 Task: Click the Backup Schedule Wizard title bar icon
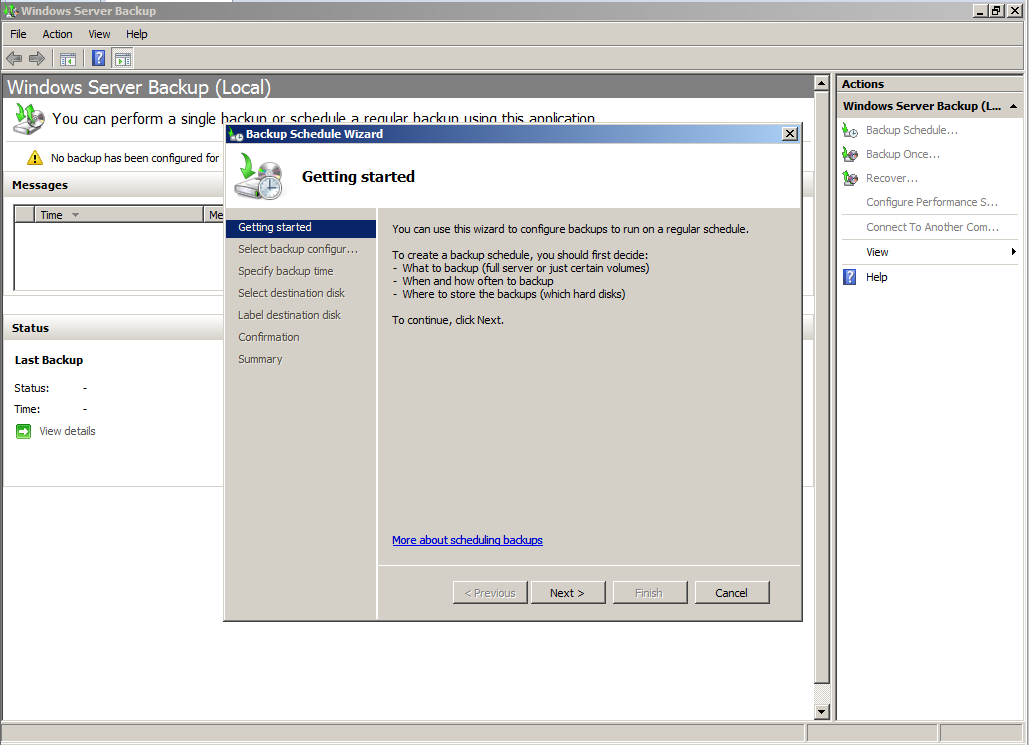[x=236, y=135]
